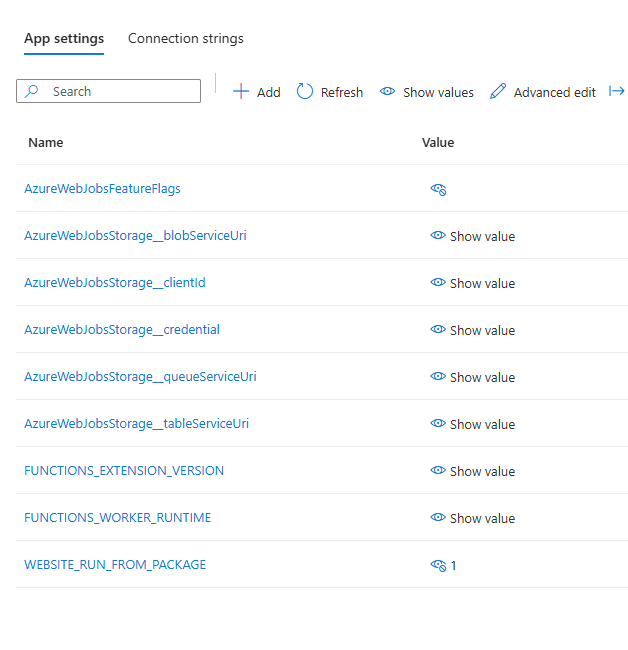The height and width of the screenshot is (650, 628).
Task: Show value for AzureWebJobsStorage__blobServiceUri
Action: click(473, 236)
